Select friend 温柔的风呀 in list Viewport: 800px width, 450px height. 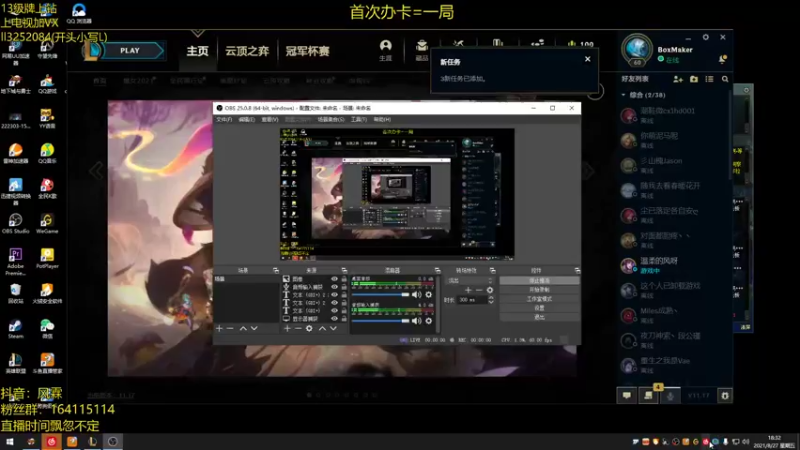coord(673,265)
